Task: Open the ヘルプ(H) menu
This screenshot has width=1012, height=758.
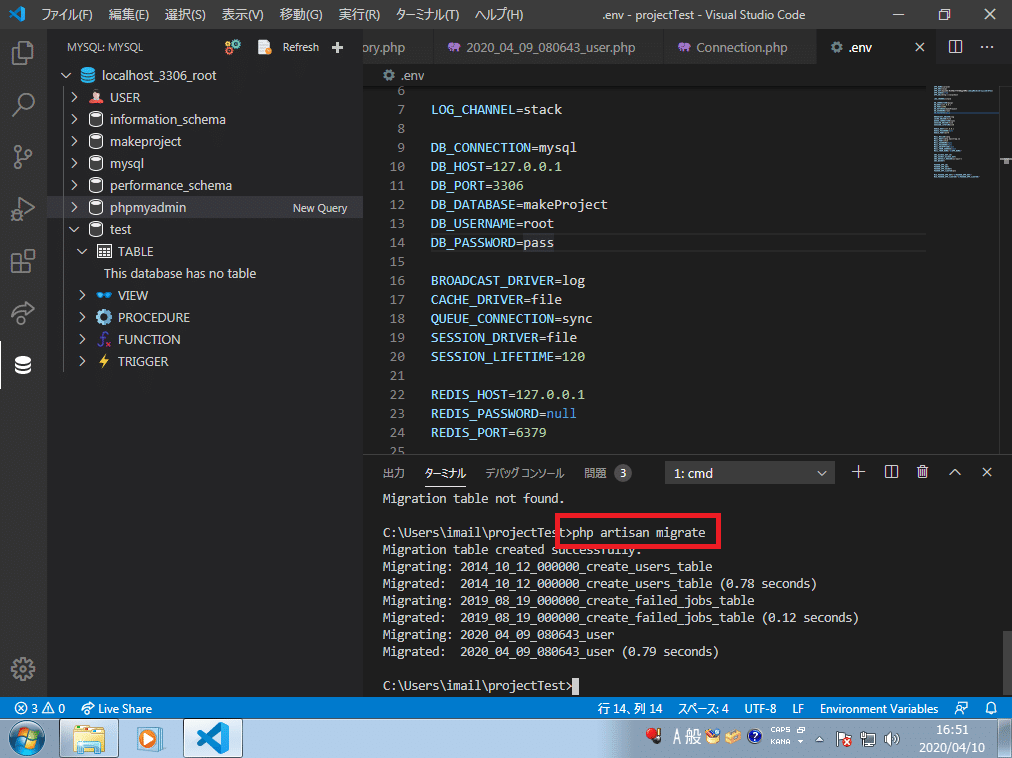Action: pos(499,14)
